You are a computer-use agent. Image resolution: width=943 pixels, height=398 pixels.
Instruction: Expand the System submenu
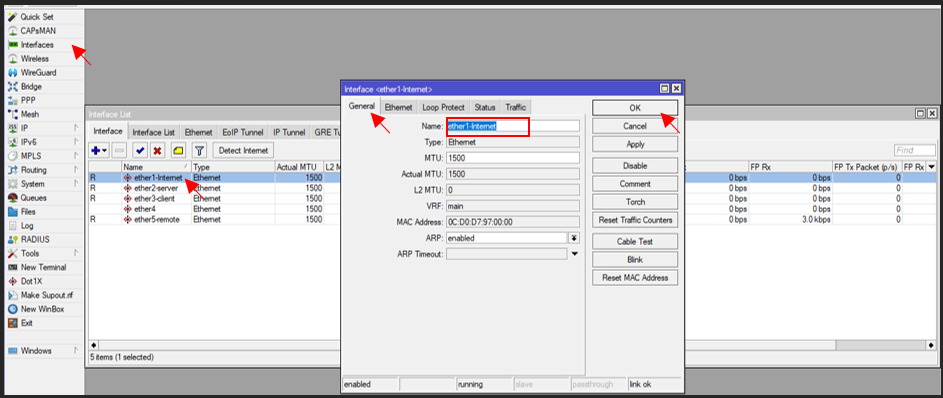76,183
